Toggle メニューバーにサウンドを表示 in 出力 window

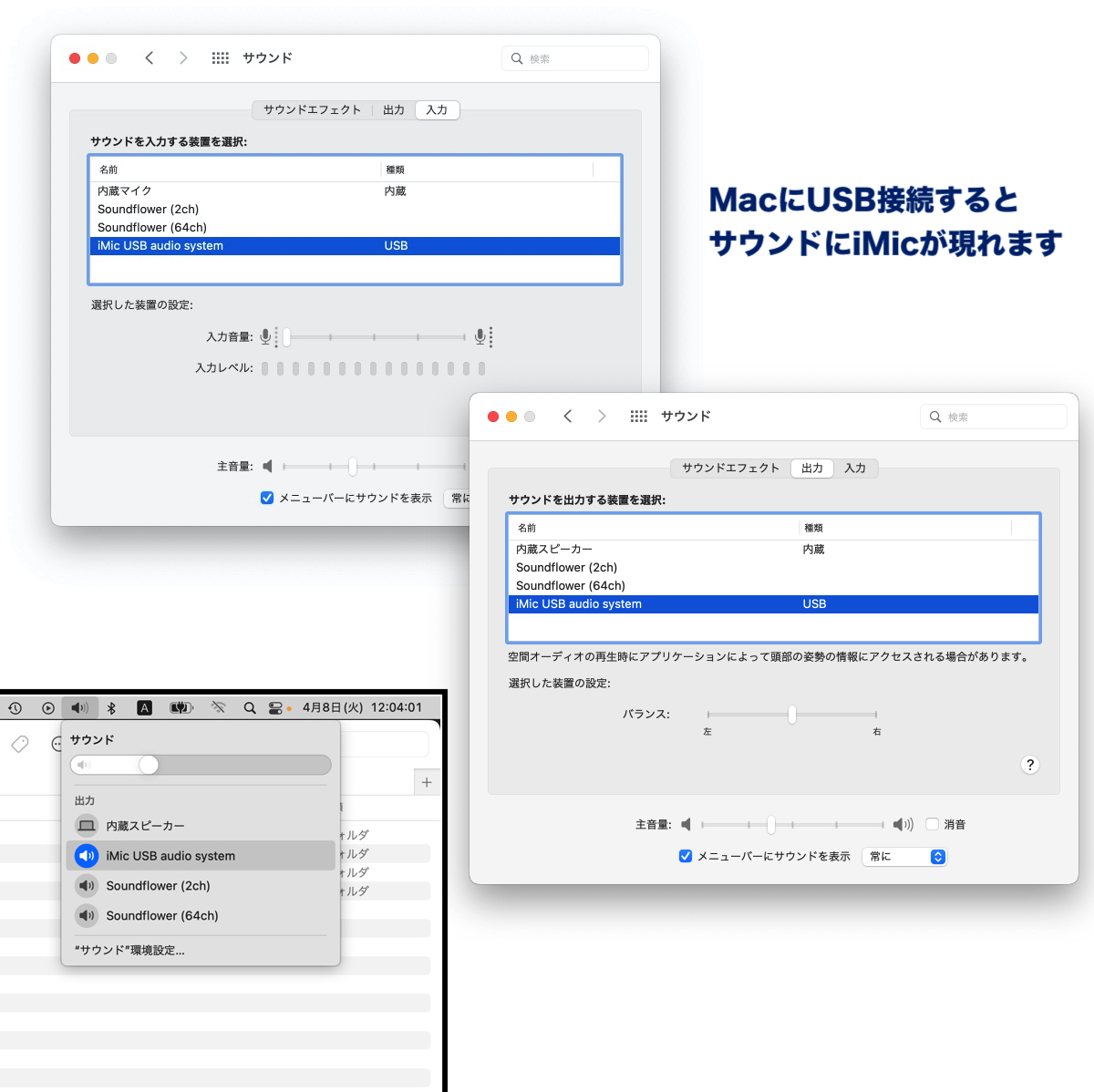686,856
